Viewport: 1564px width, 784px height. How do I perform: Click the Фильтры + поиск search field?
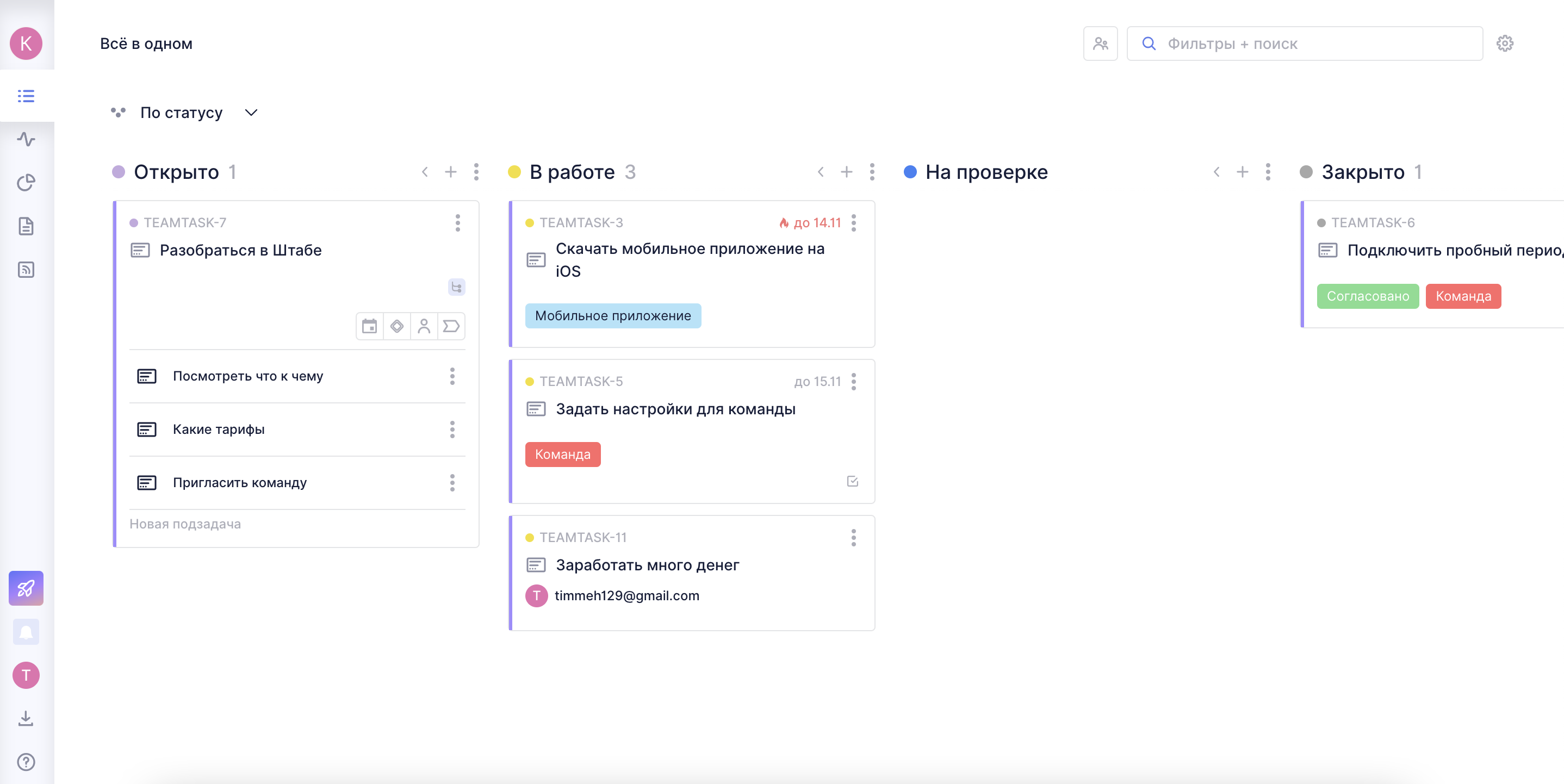coord(1305,43)
